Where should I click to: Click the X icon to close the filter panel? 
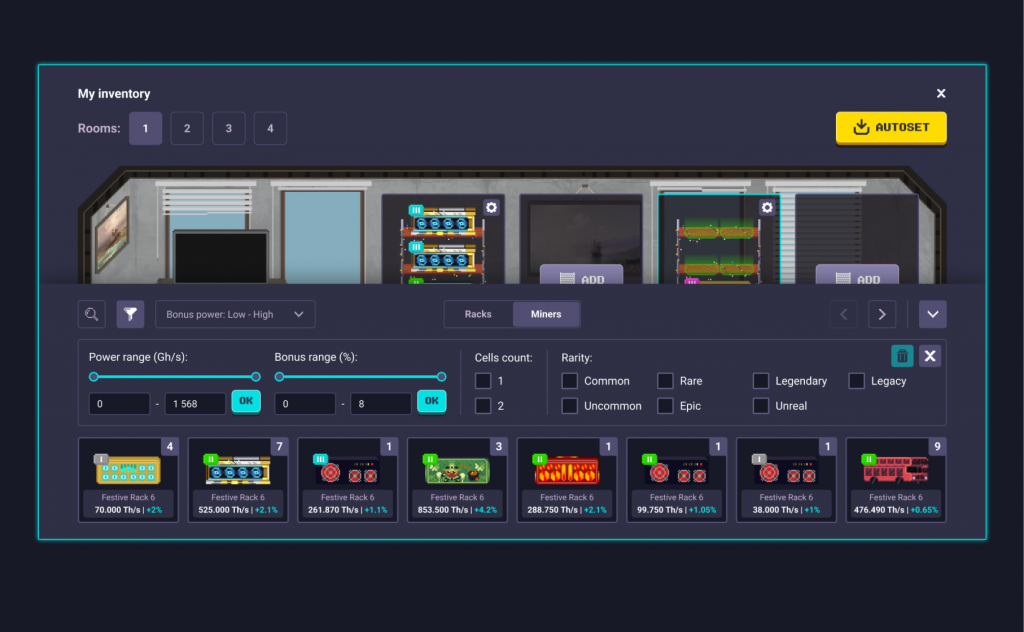929,355
